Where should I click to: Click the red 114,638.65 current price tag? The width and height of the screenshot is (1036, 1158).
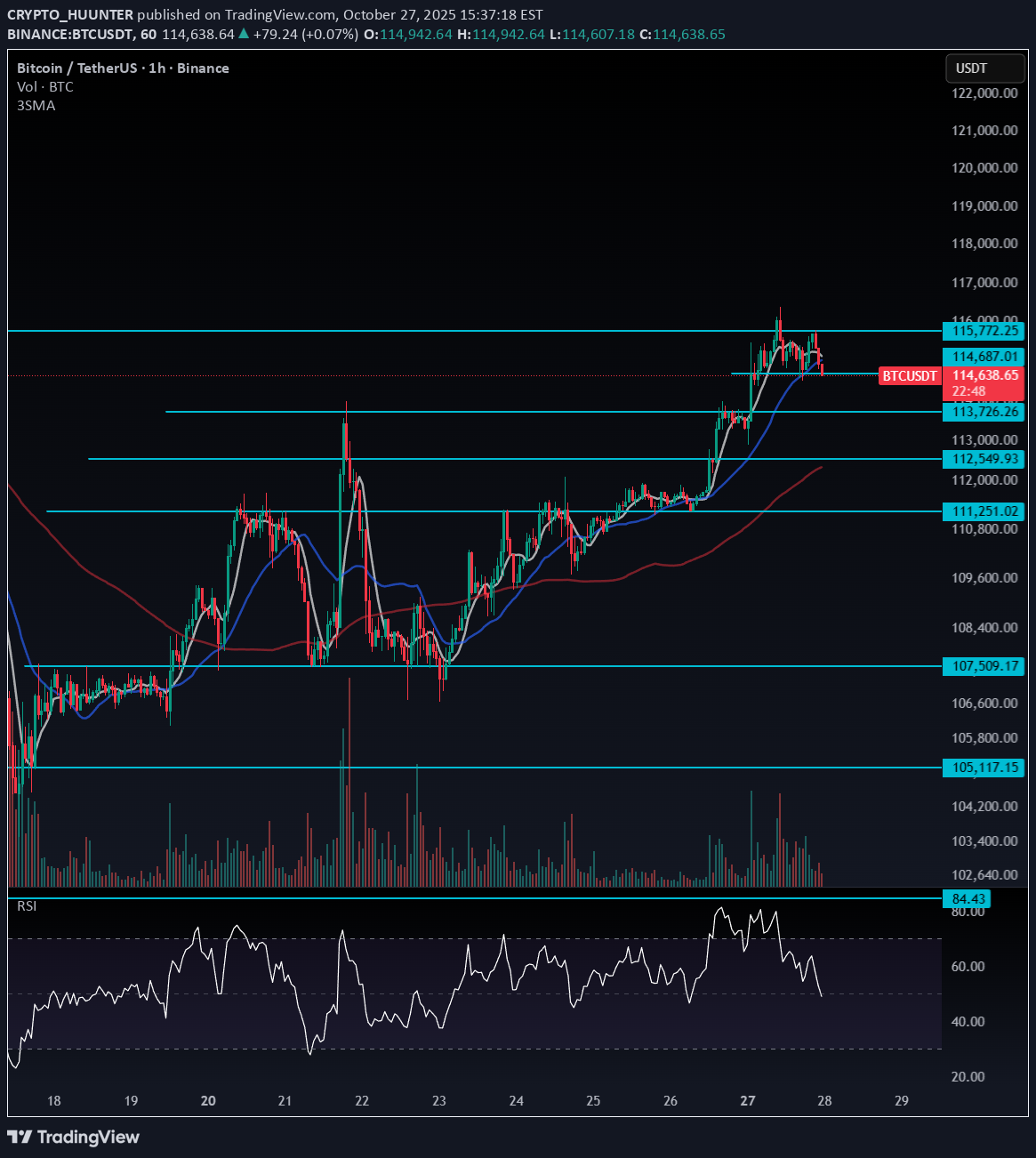[984, 375]
